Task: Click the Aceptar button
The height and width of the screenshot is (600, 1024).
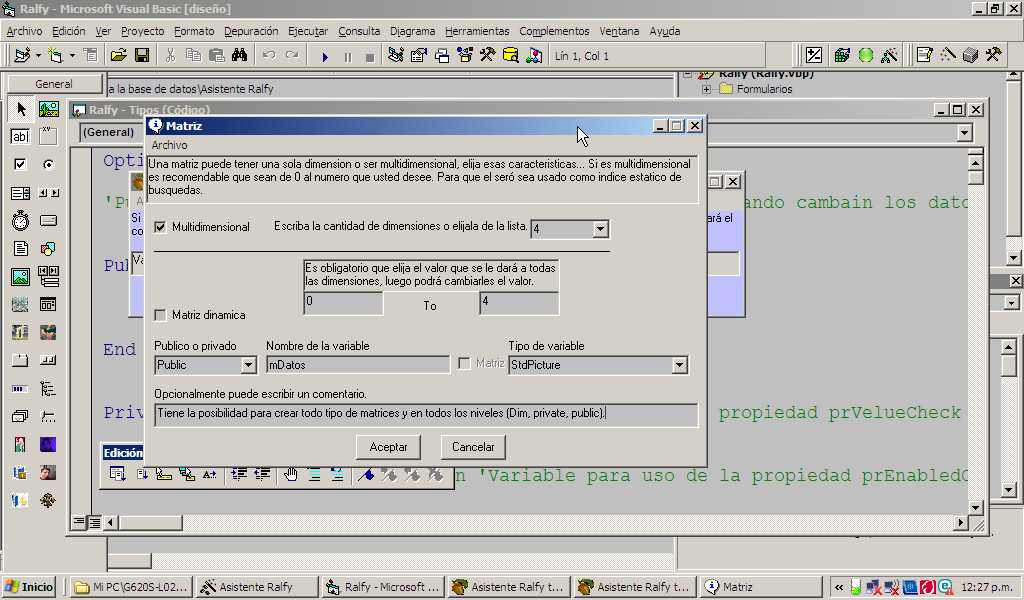Action: [388, 447]
